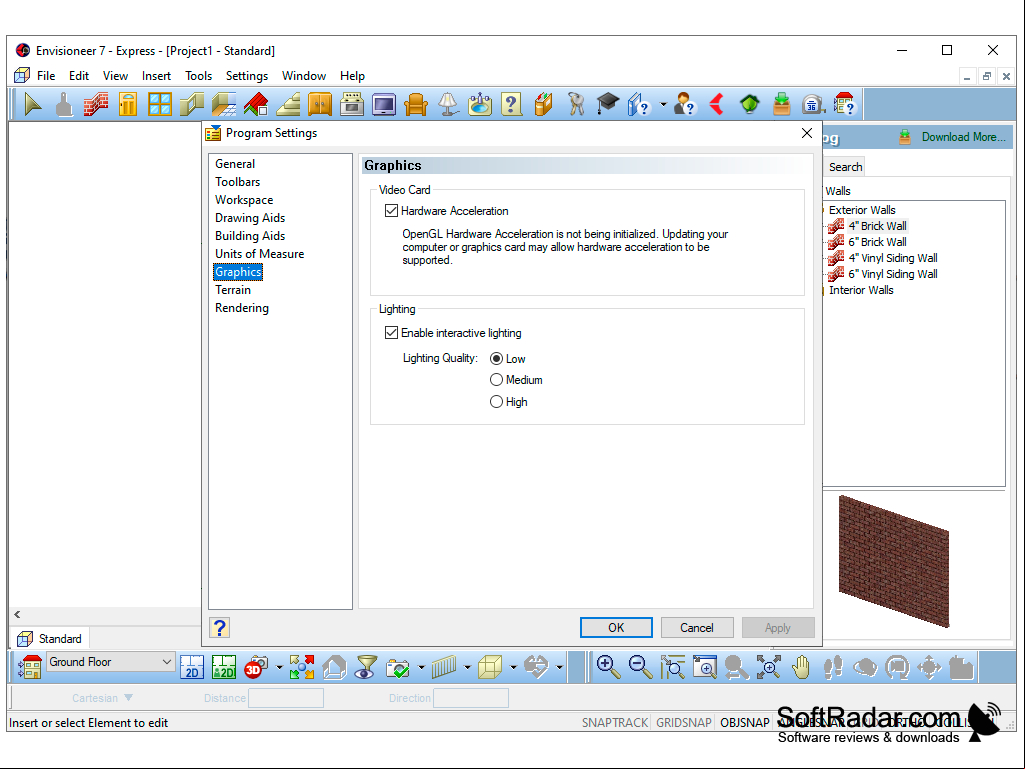Click the sink plumbing icon
Viewport: 1025px width, 769px height.
click(480, 104)
